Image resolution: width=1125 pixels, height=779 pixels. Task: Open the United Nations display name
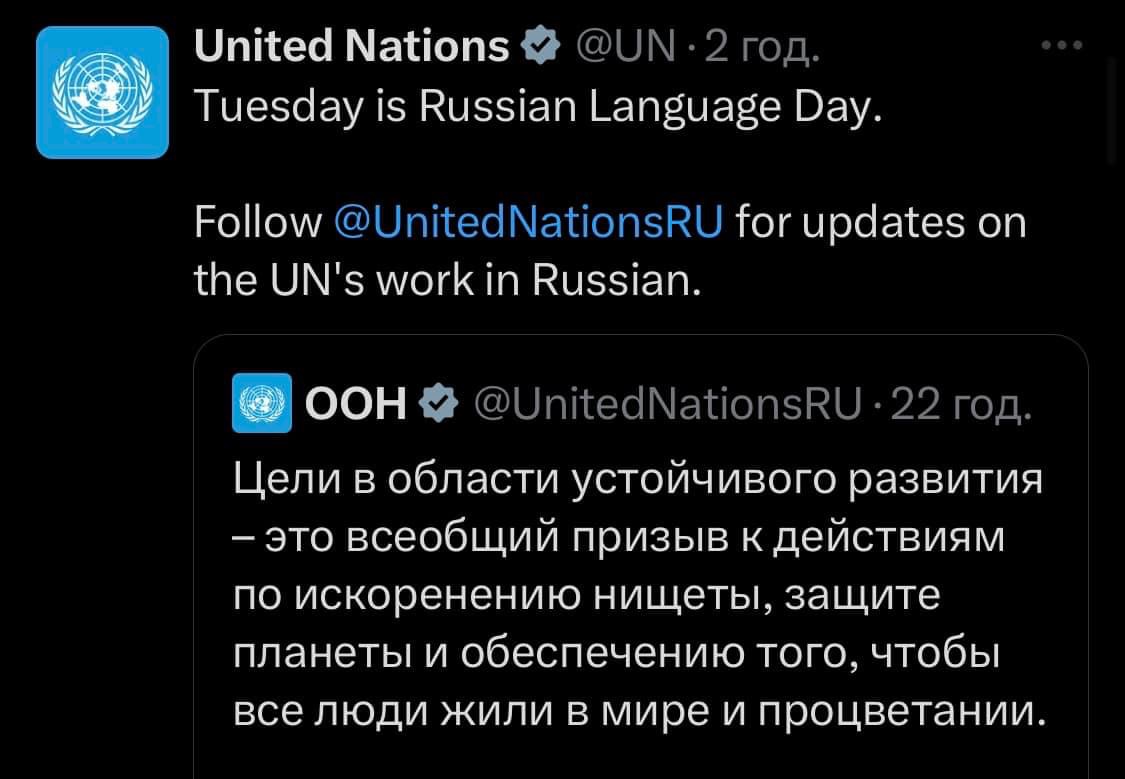point(351,46)
